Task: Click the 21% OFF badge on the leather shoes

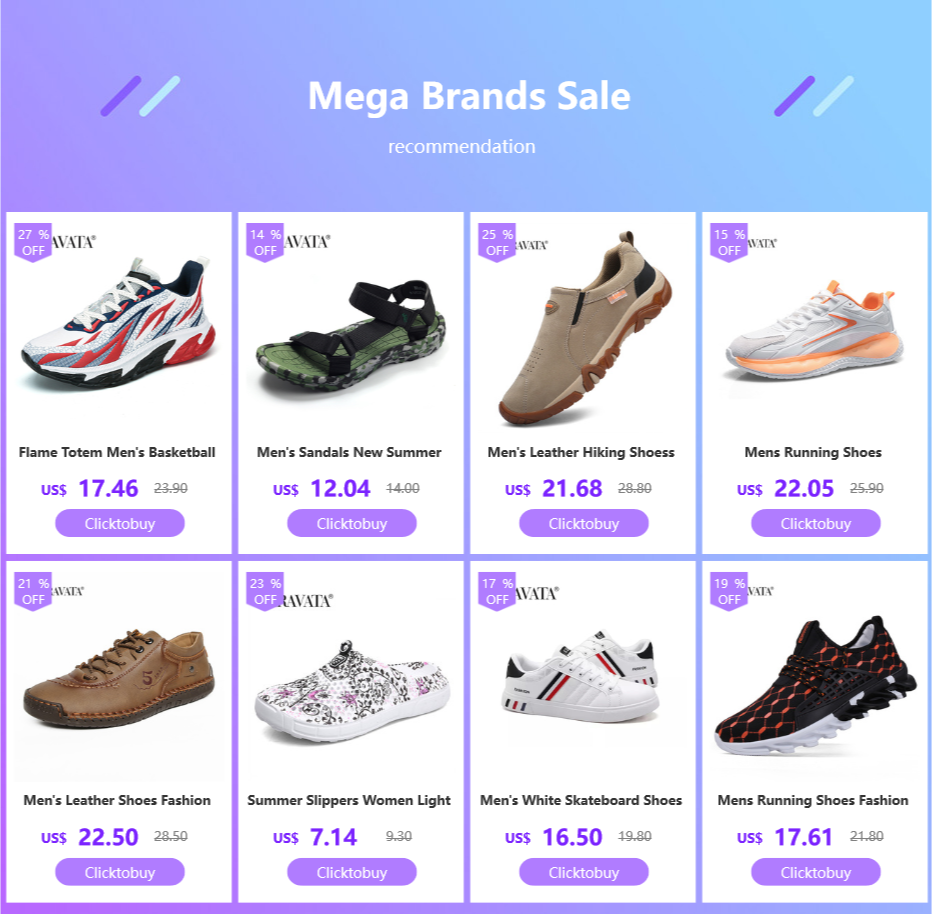Action: pos(33,591)
